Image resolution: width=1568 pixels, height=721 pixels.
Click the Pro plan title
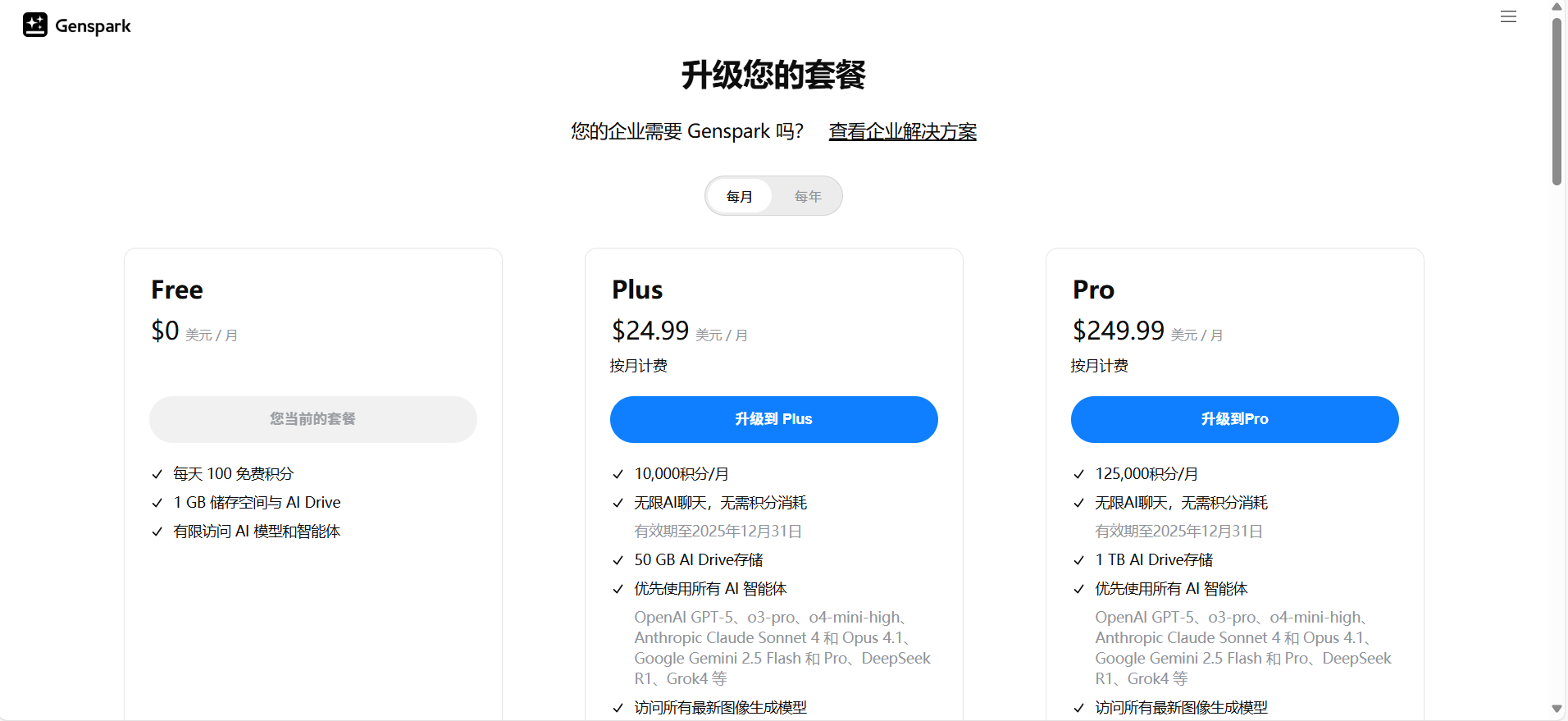pyautogui.click(x=1093, y=290)
